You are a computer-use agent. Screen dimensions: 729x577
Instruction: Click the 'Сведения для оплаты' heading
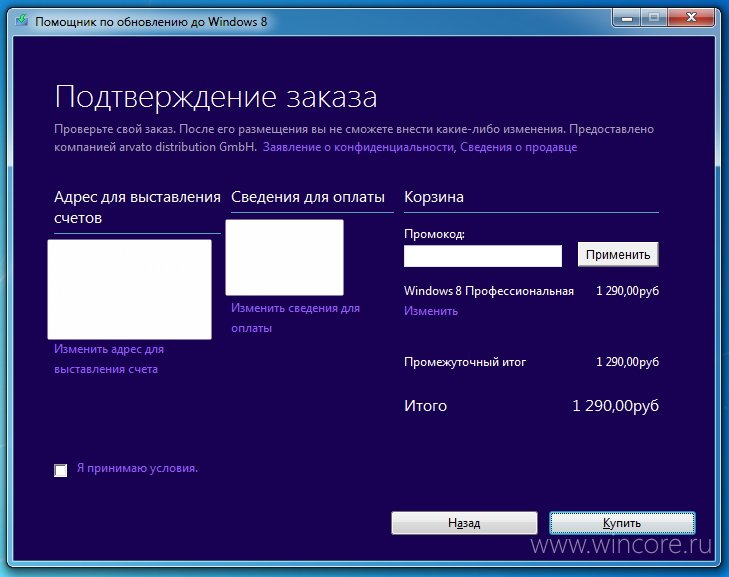[308, 197]
